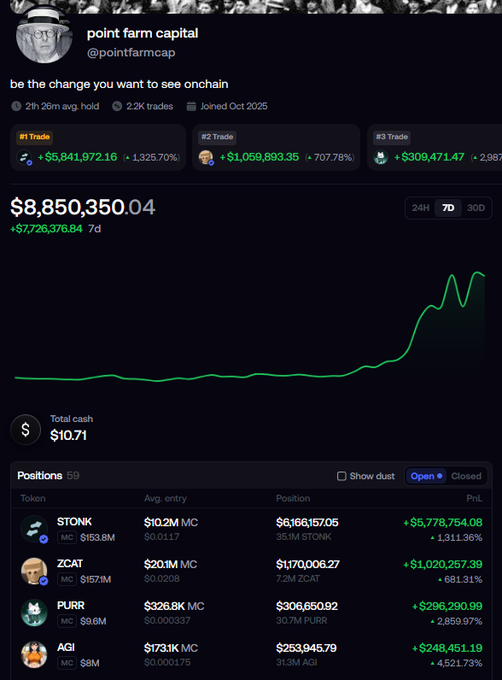The width and height of the screenshot is (502, 680).
Task: Open the PURR position row name
Action: click(x=71, y=605)
